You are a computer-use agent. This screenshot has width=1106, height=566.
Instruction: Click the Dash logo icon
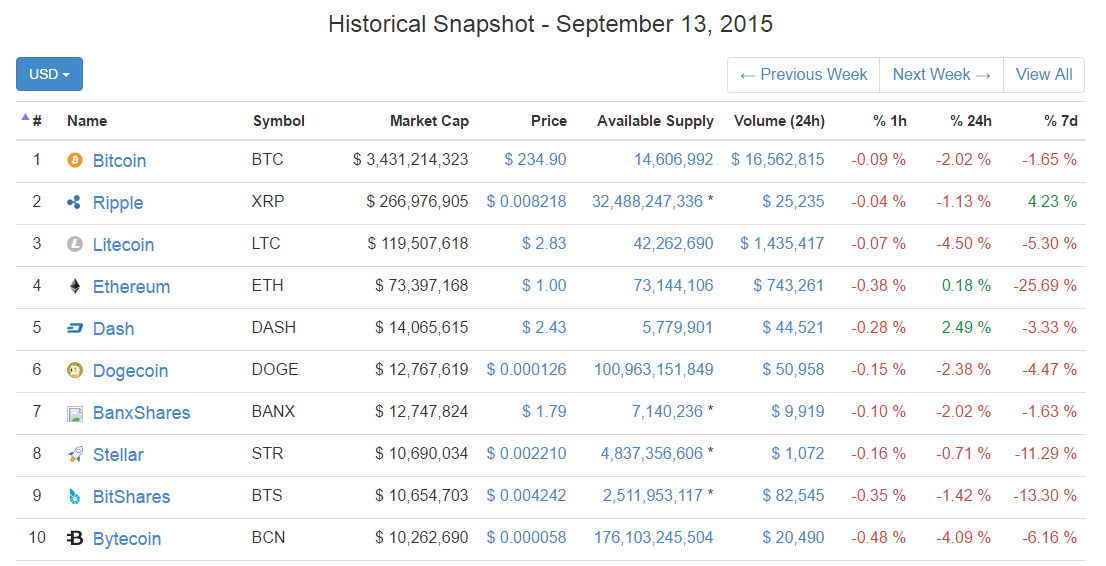75,329
